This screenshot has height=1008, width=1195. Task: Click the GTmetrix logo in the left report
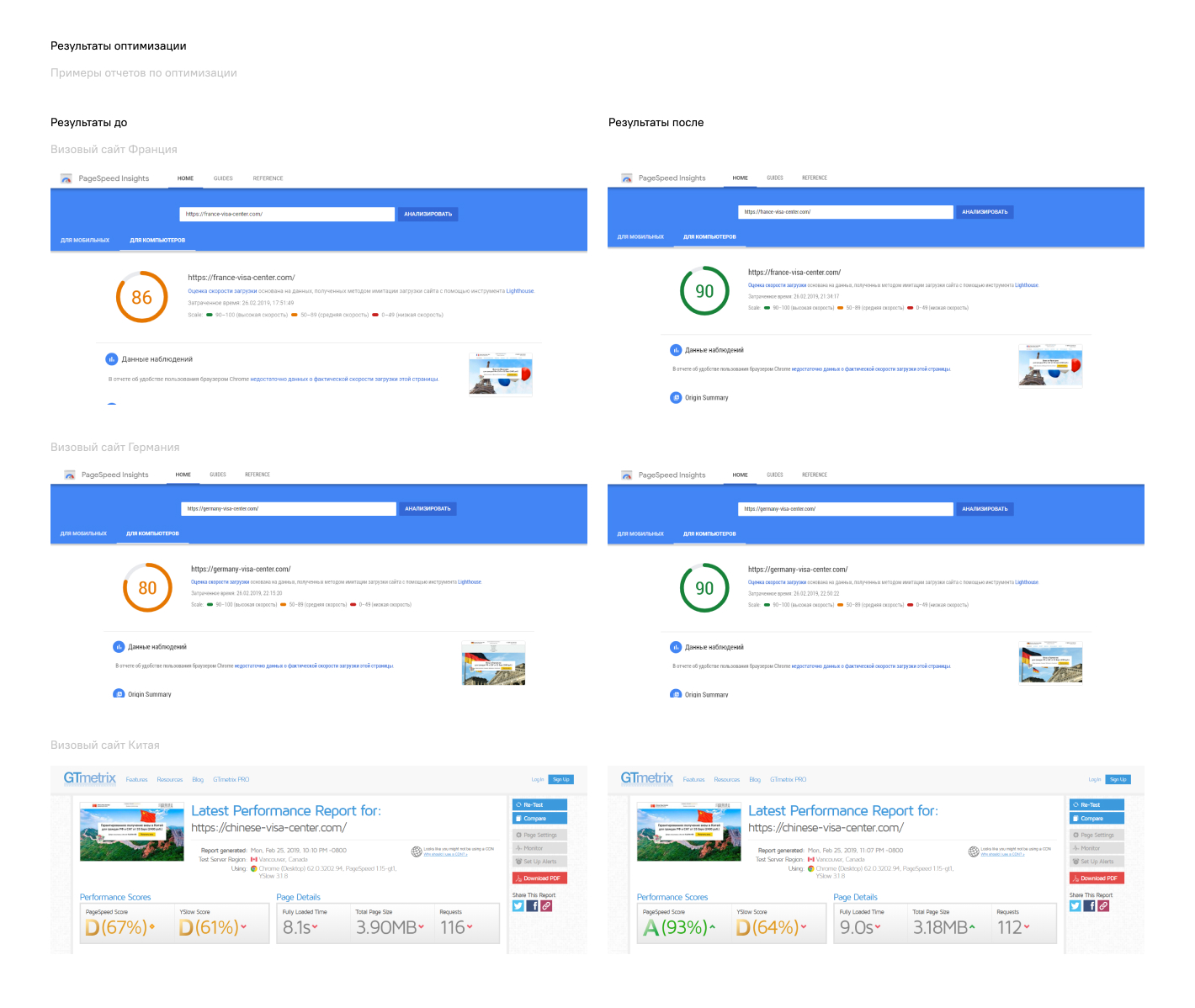click(x=90, y=778)
